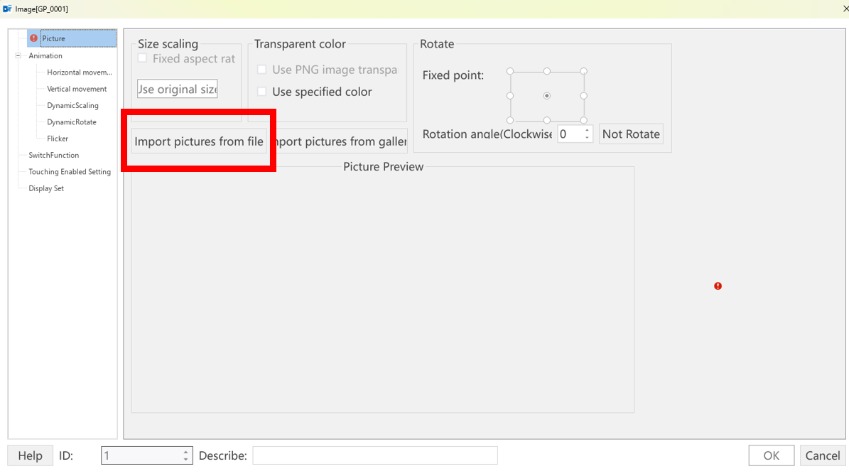Click the red warning icon right of preview

point(718,286)
